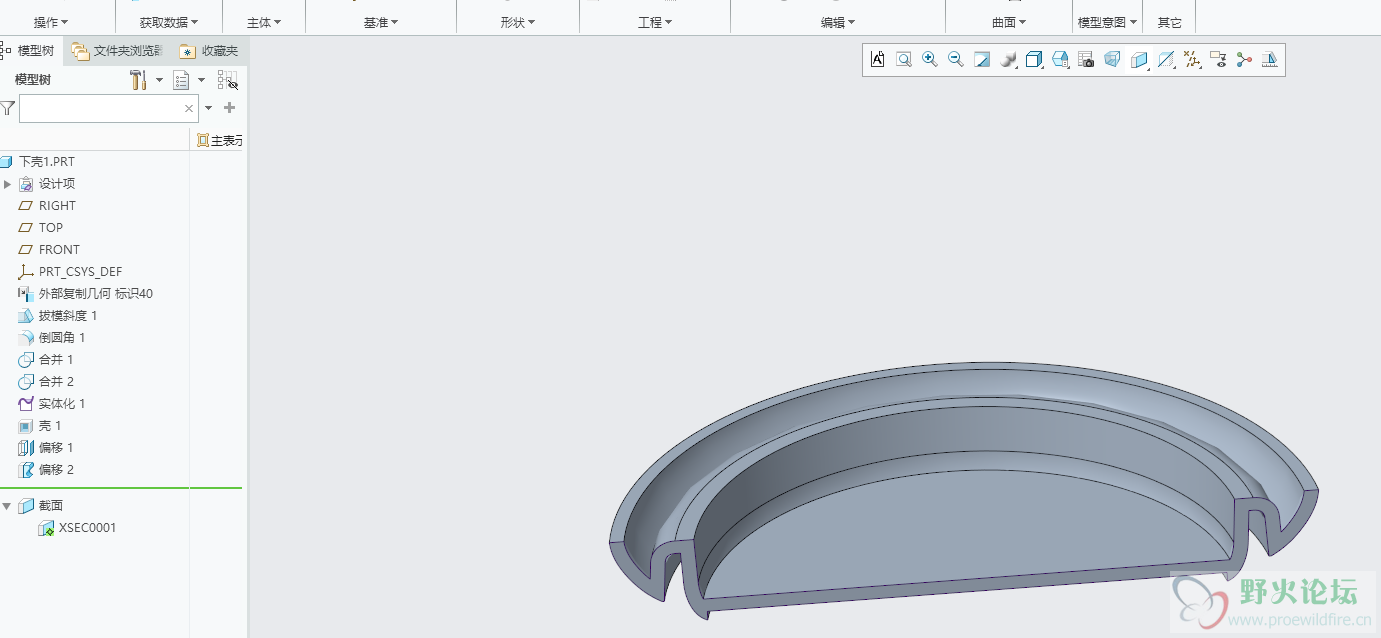
Task: Open the 编辑 group dropdown
Action: click(838, 22)
